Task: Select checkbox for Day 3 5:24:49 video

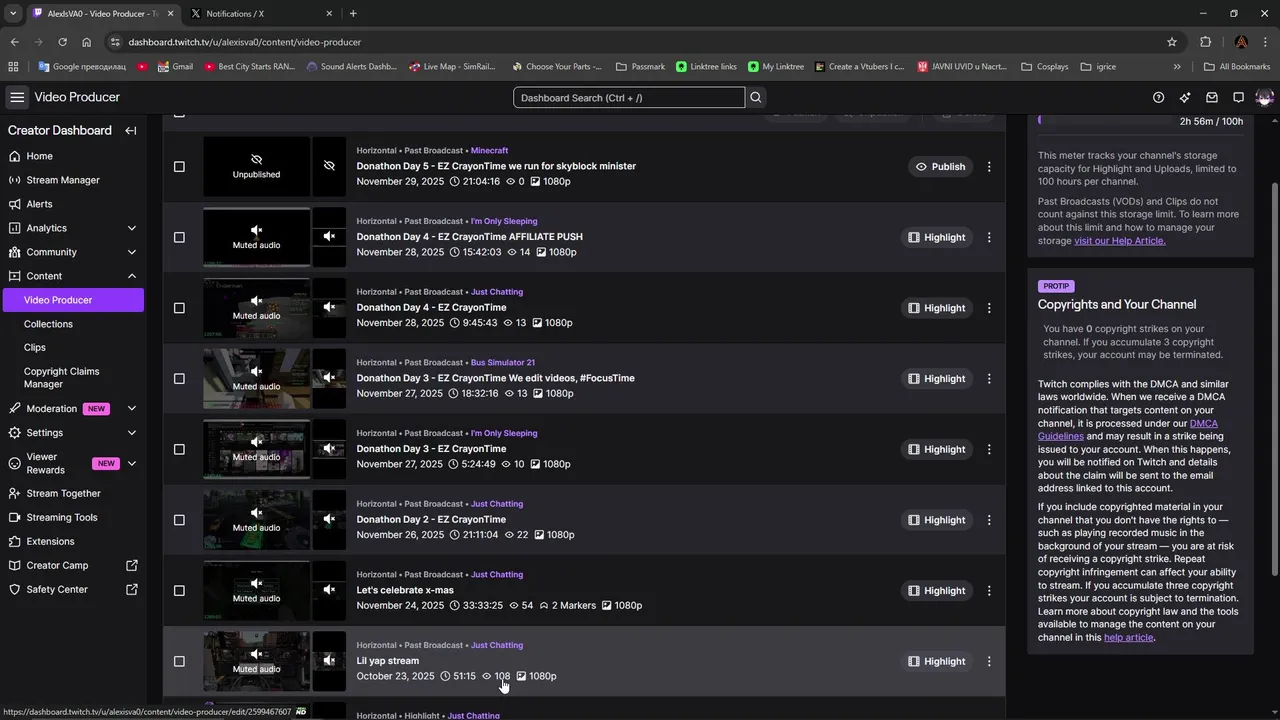Action: pyautogui.click(x=179, y=449)
